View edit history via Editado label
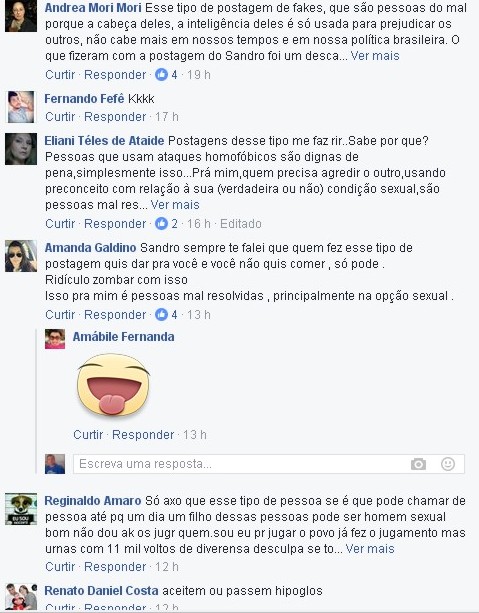 pyautogui.click(x=240, y=224)
